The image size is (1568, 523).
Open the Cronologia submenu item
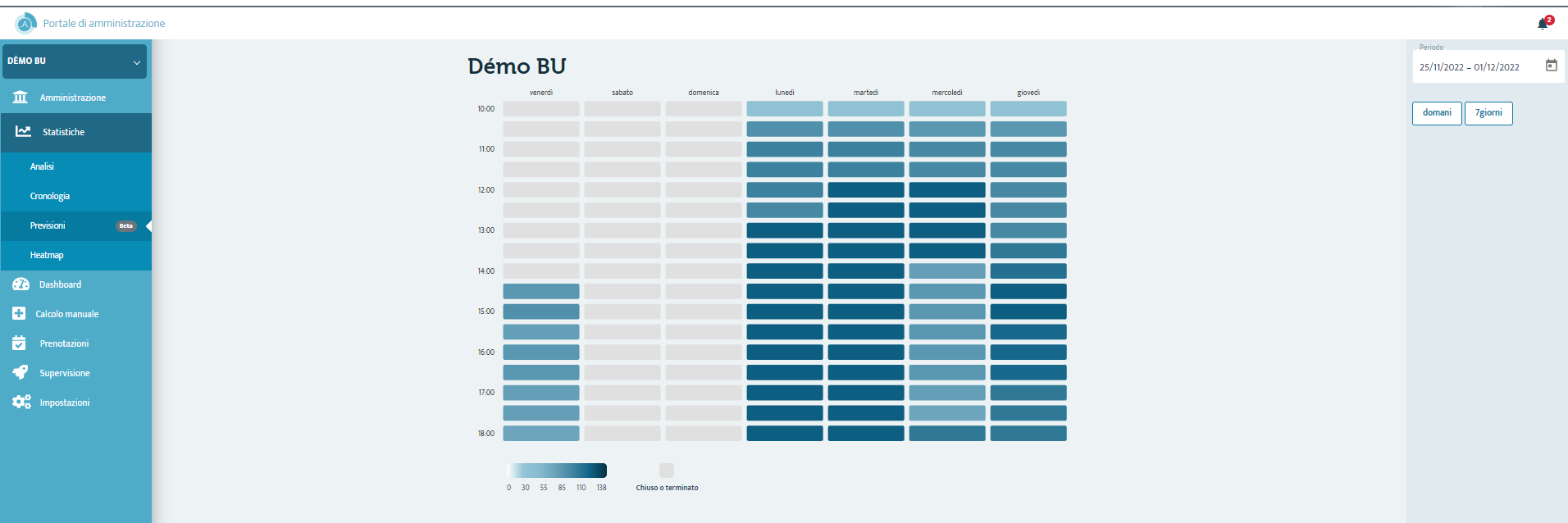76,196
